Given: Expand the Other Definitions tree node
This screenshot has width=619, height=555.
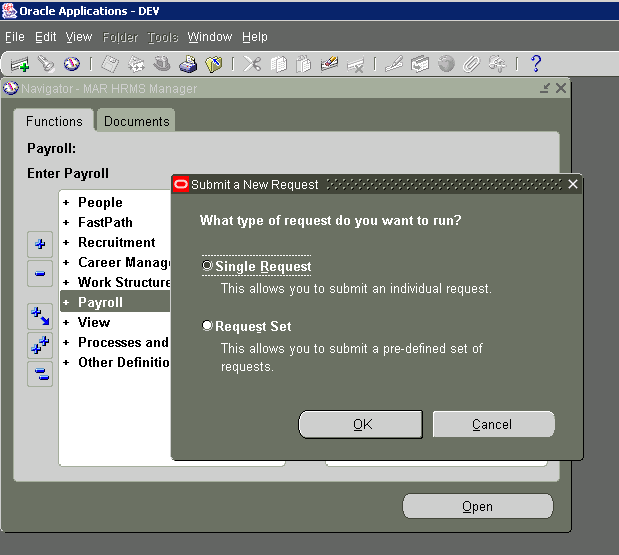Looking at the screenshot, I should (x=66, y=362).
